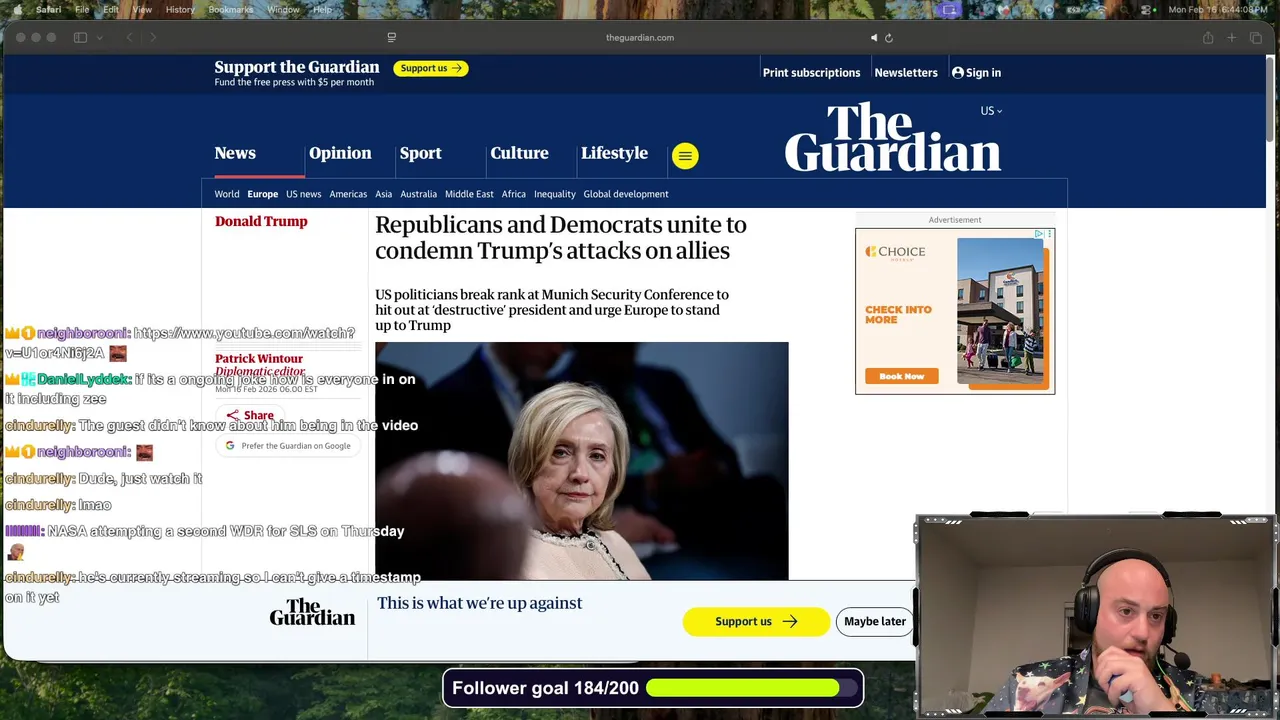Click the theguardian.com address bar
The image size is (1280, 720).
[640, 38]
